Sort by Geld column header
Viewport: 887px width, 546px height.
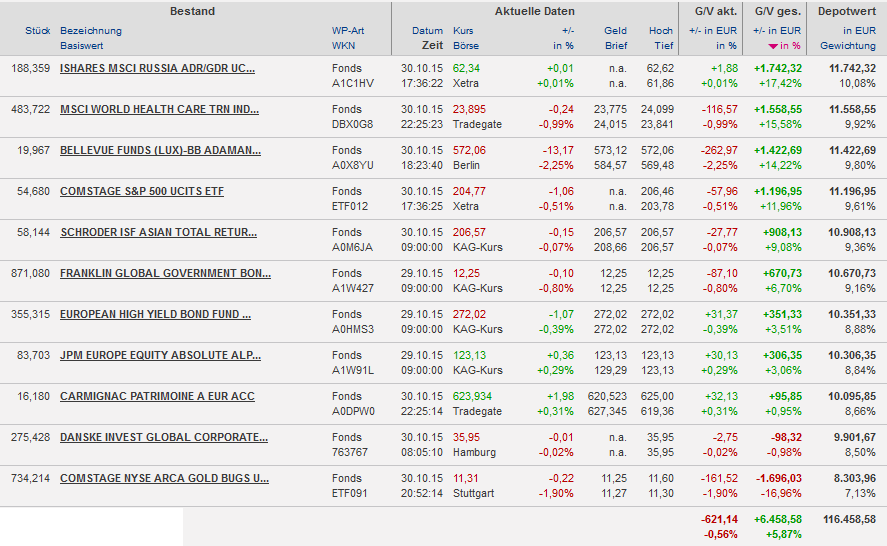tap(615, 31)
